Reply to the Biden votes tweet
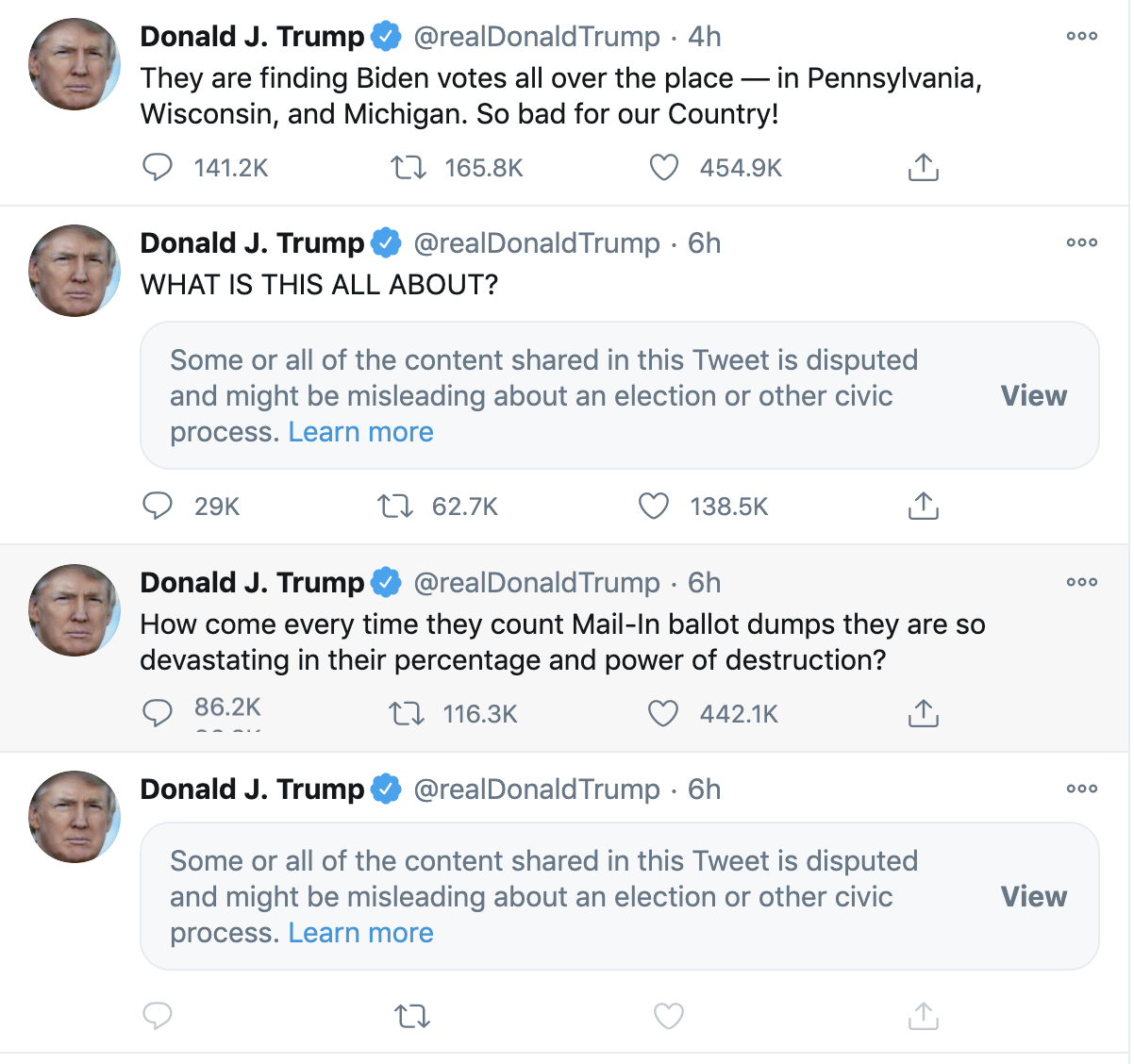The width and height of the screenshot is (1134, 1064). point(158,168)
